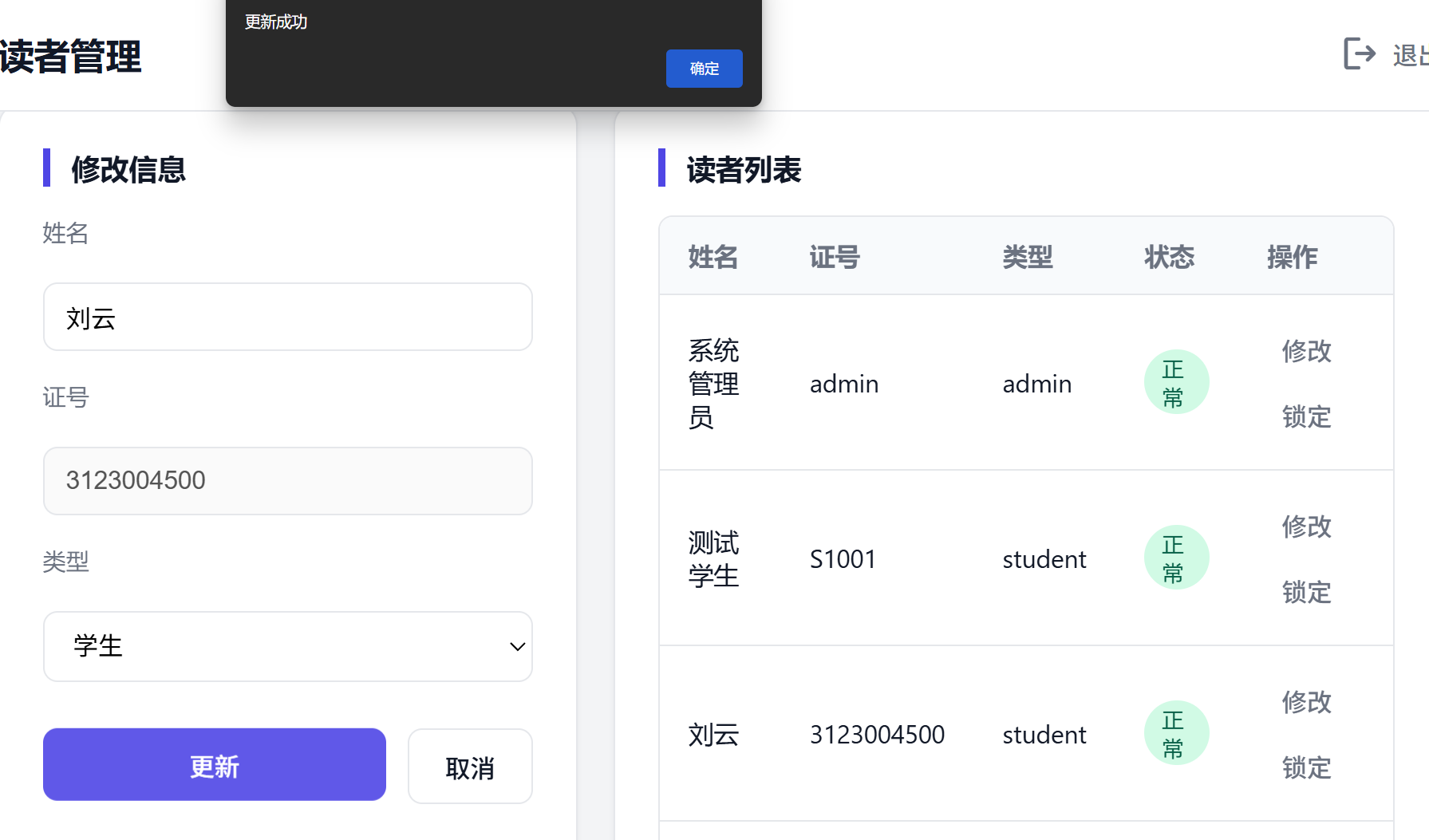Click the 证号 form label
This screenshot has width=1429, height=840.
click(65, 397)
